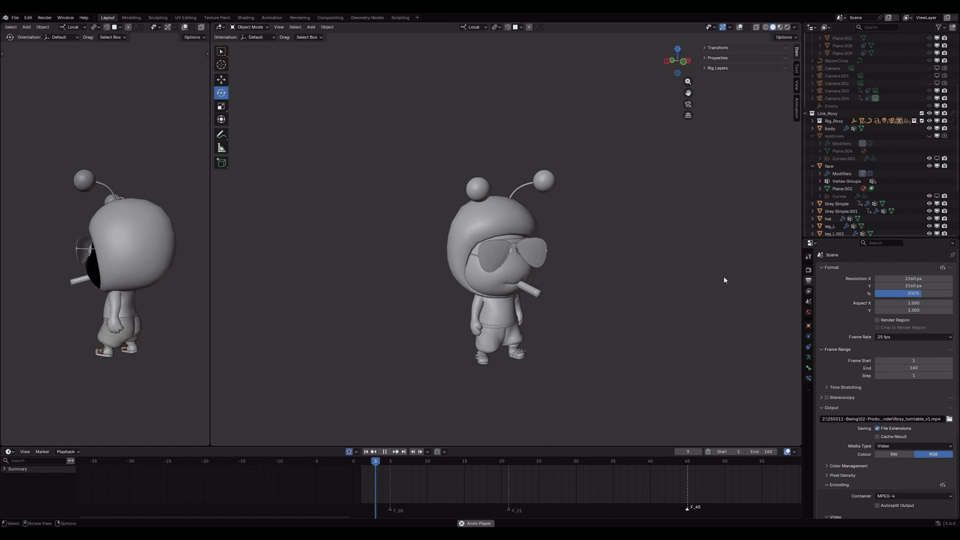960x540 pixels.
Task: Click the Blender logo menu icon
Action: [5, 18]
